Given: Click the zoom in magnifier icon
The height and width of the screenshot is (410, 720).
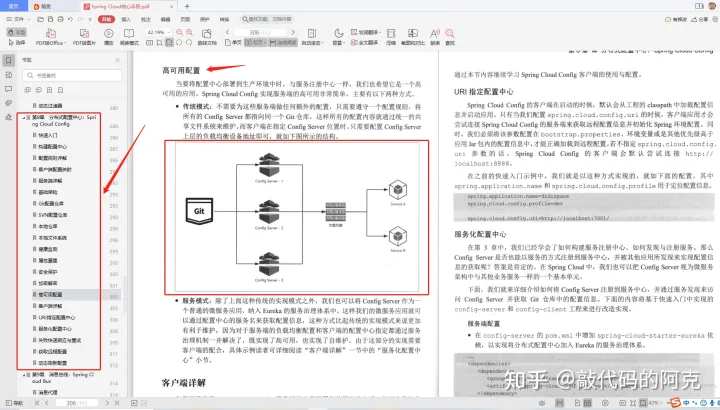Looking at the screenshot, I should tap(189, 32).
